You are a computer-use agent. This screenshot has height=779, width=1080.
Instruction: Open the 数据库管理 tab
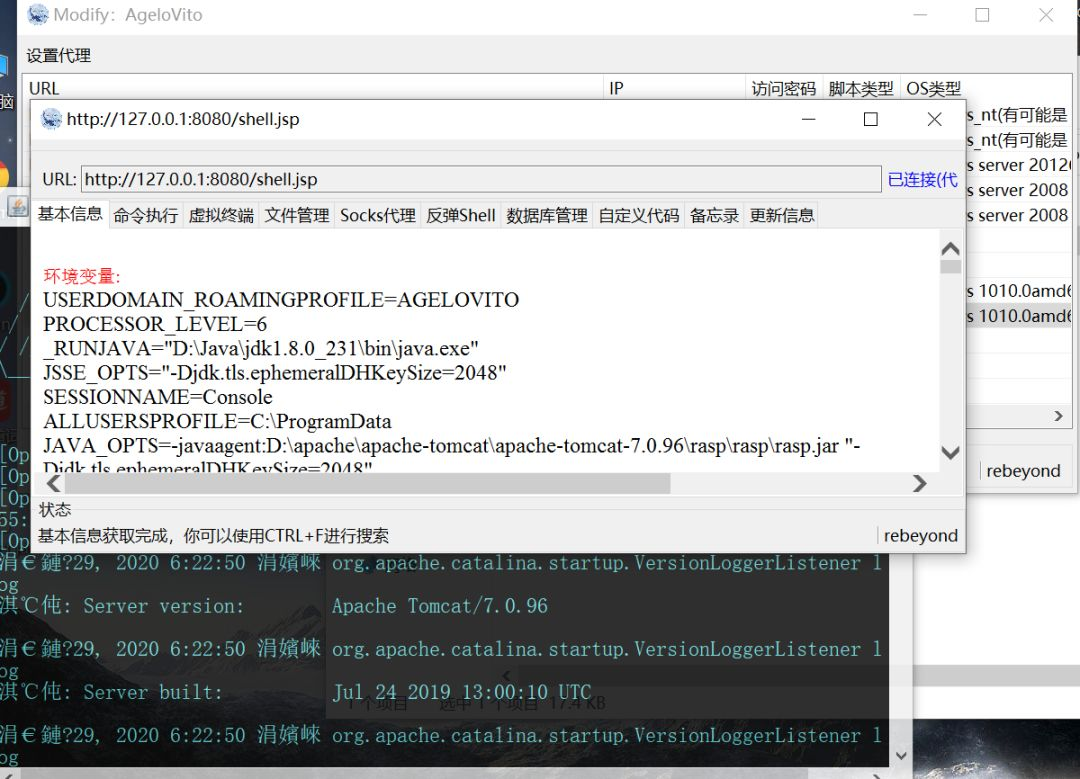(x=547, y=216)
